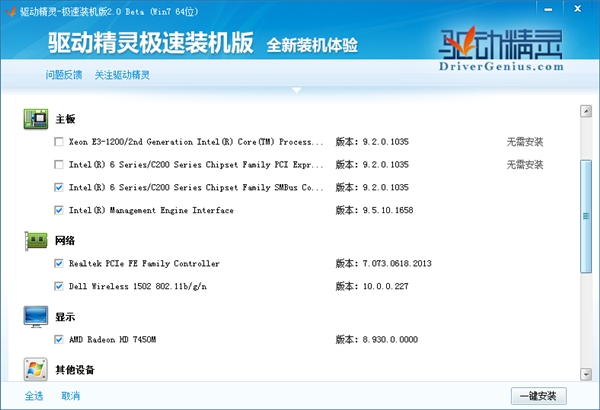Select the 其他设备 section heading
Viewport: 600px width, 410px height.
click(x=75, y=370)
